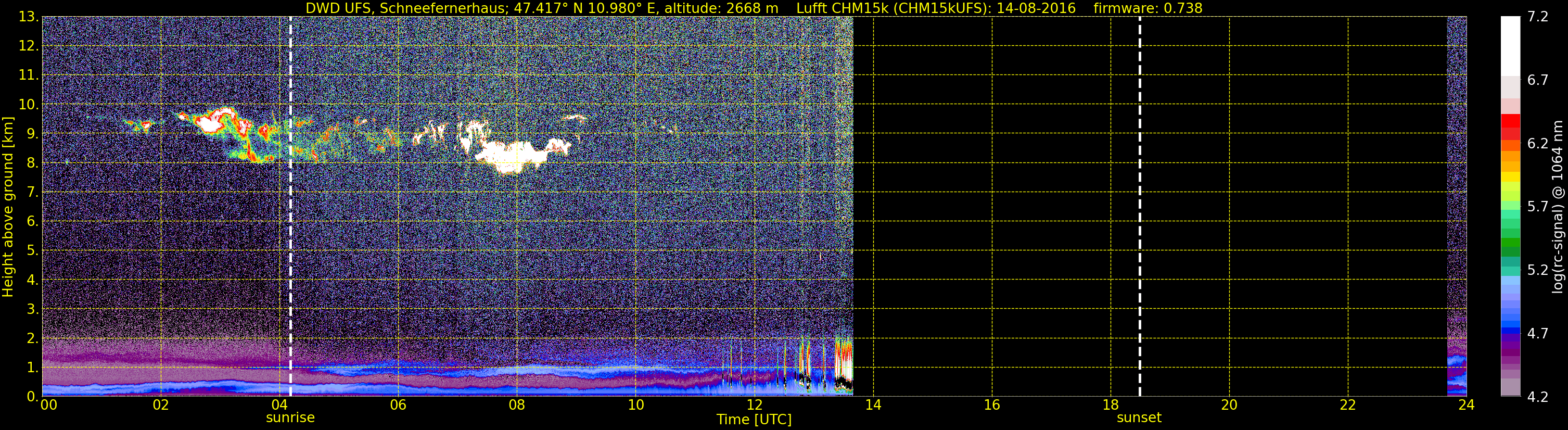
Task: Click the time axis tick label 02
Action: [x=161, y=406]
